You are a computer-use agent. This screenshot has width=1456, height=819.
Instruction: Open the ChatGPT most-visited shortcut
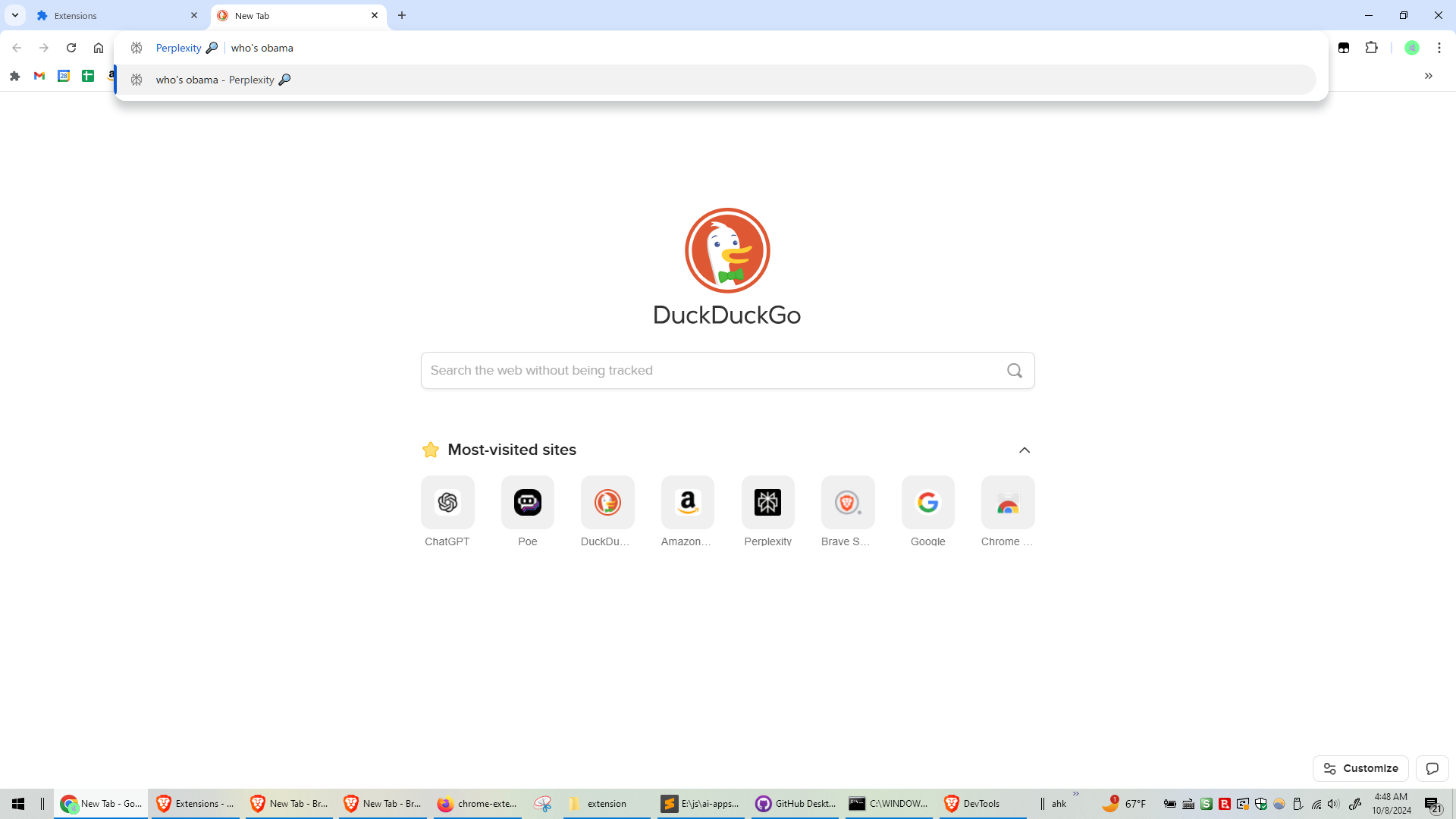click(447, 502)
